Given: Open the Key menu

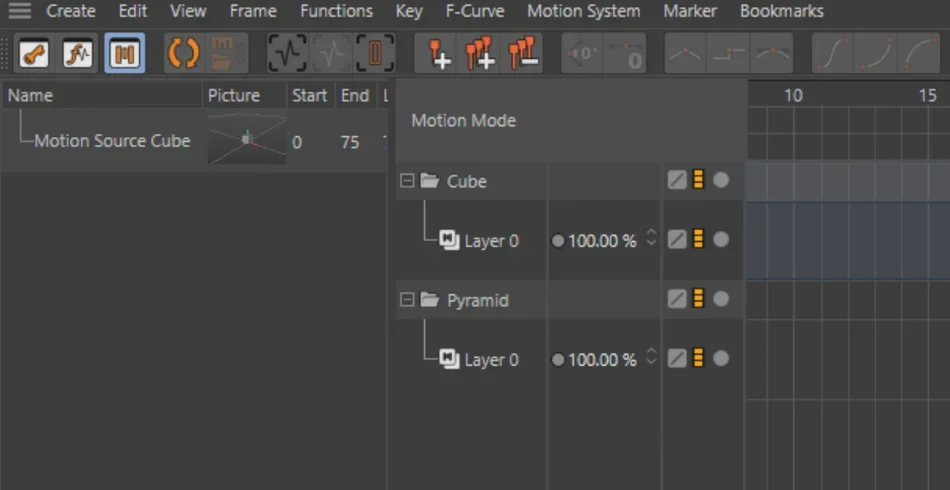Looking at the screenshot, I should tap(409, 11).
